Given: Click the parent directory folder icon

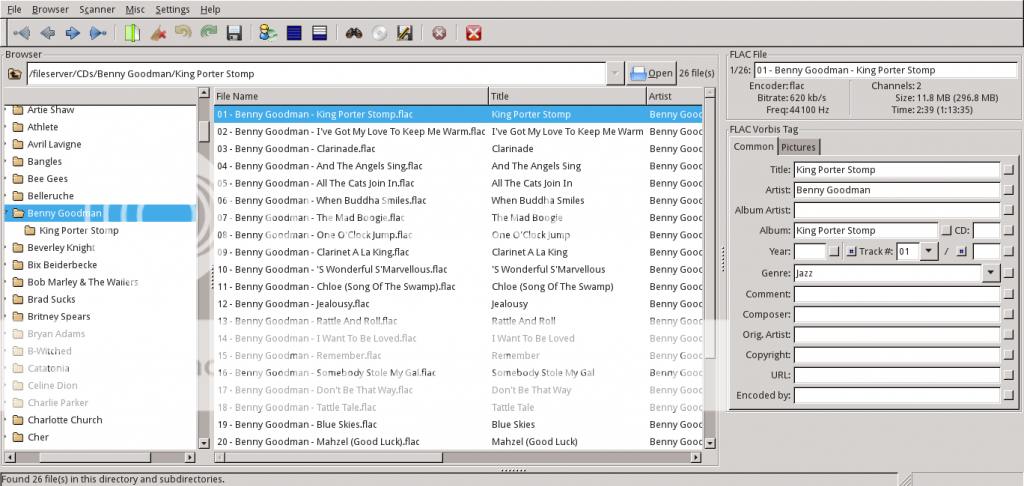Looking at the screenshot, I should [x=15, y=74].
